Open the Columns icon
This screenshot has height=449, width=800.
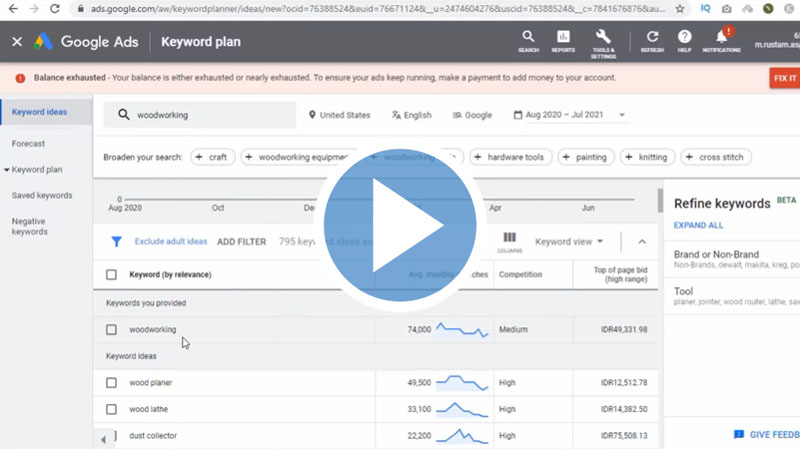(x=509, y=242)
